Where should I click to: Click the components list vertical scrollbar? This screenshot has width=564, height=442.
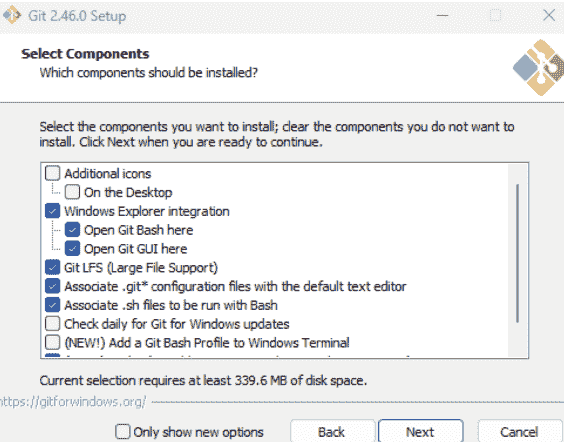click(x=518, y=254)
